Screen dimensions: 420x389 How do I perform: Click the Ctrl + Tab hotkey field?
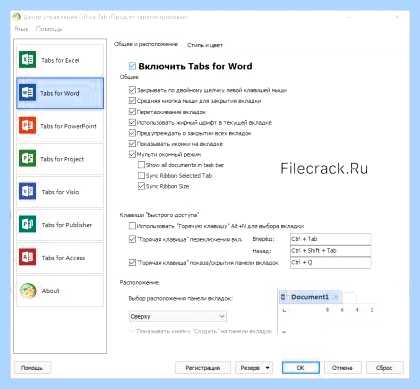tap(331, 239)
